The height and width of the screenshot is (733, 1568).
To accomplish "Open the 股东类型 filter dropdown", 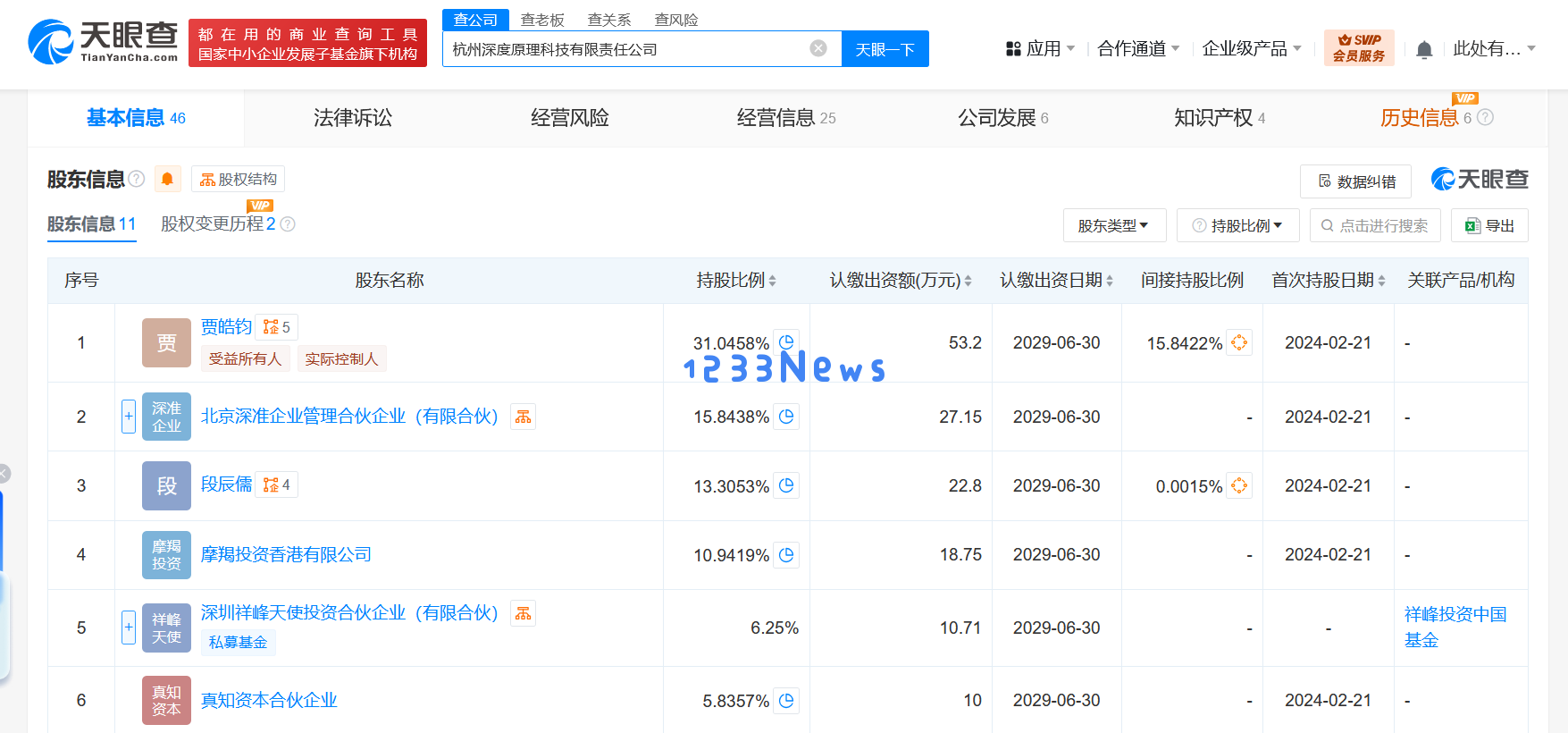I will [1114, 225].
